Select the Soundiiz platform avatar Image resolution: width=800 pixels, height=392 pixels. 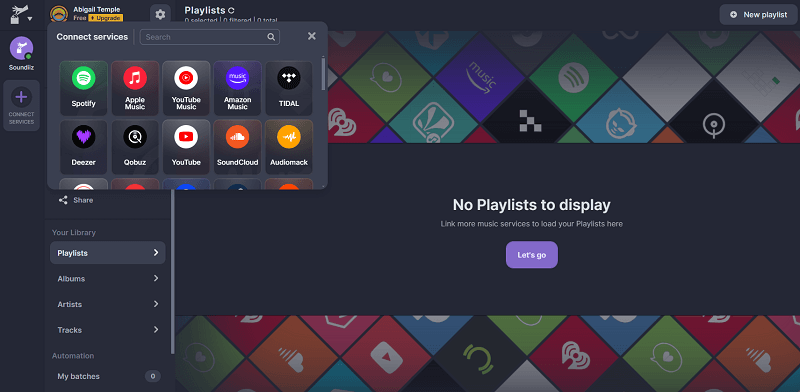(21, 48)
